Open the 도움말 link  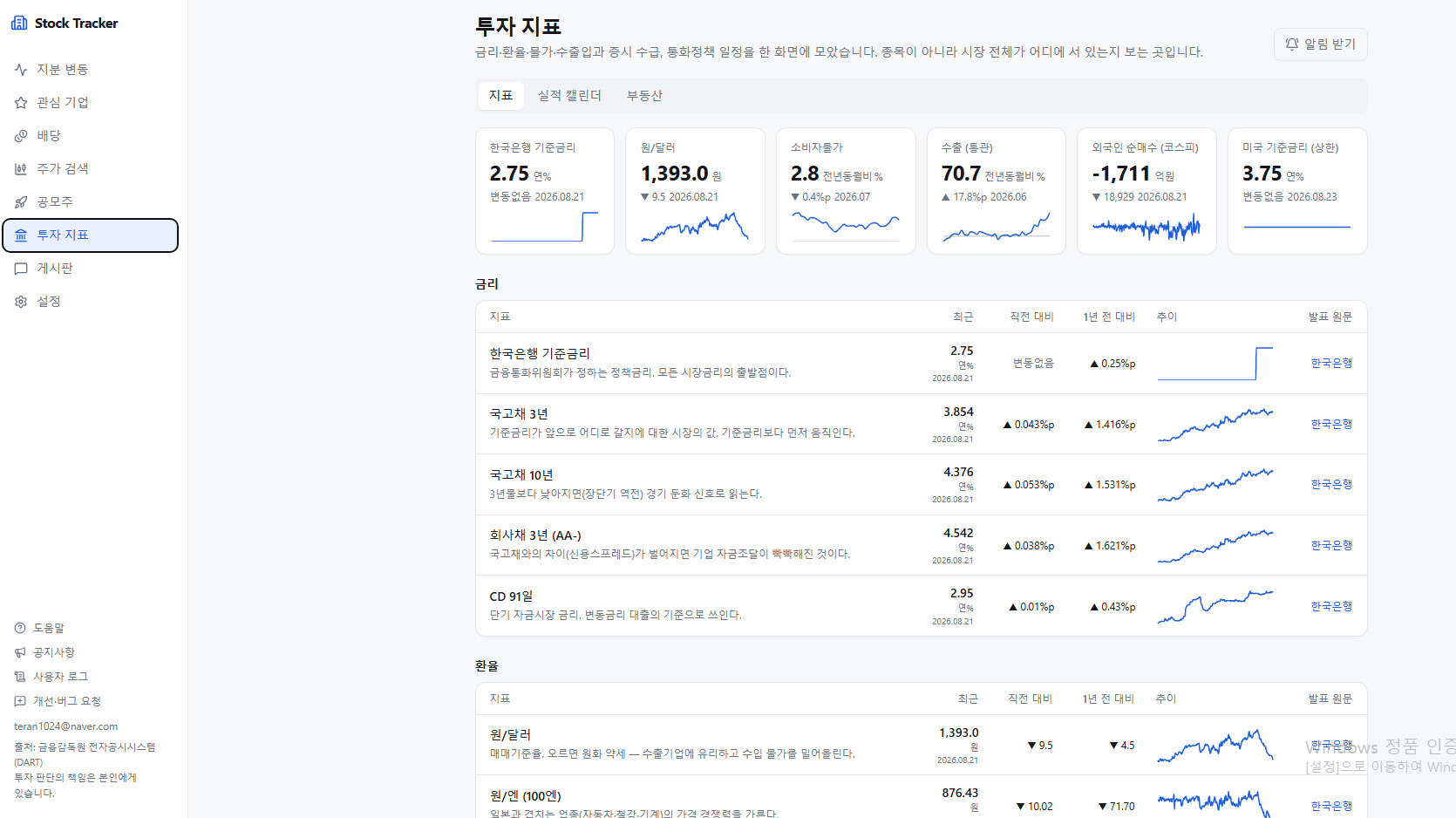point(49,628)
